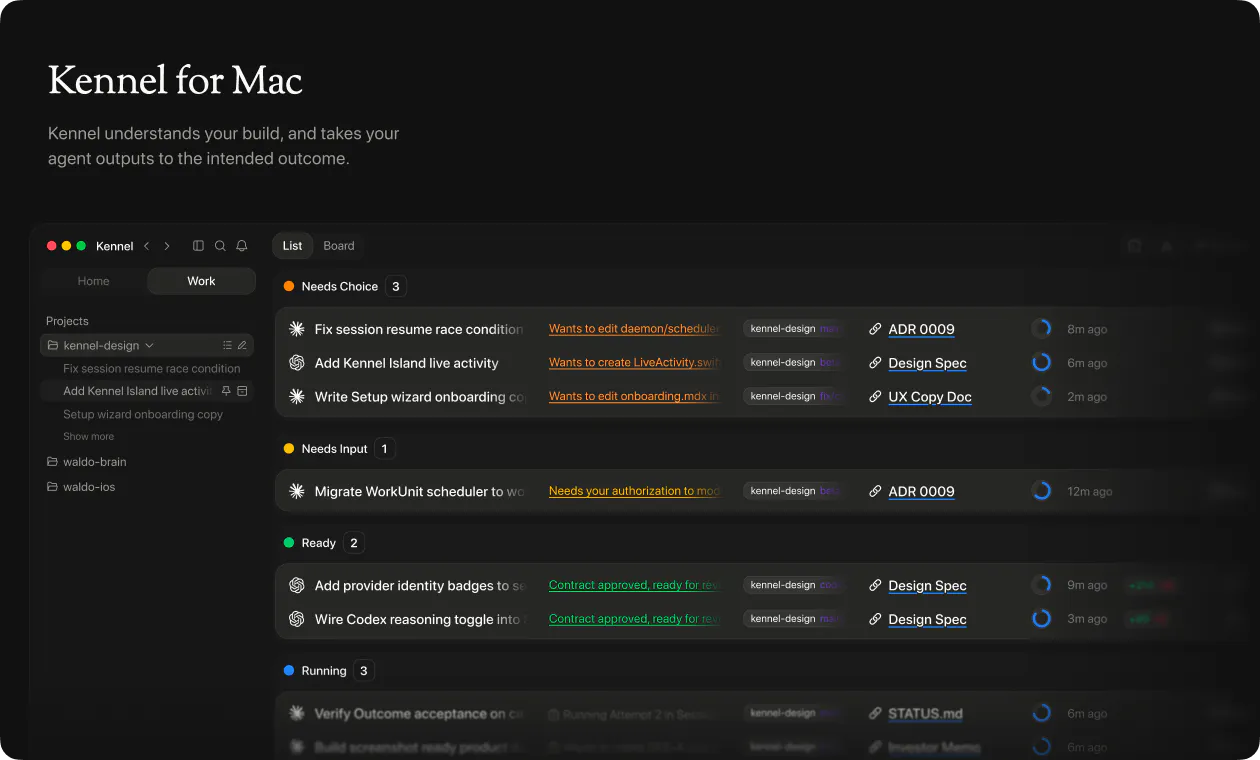Click the green Ready status dot

pos(289,543)
